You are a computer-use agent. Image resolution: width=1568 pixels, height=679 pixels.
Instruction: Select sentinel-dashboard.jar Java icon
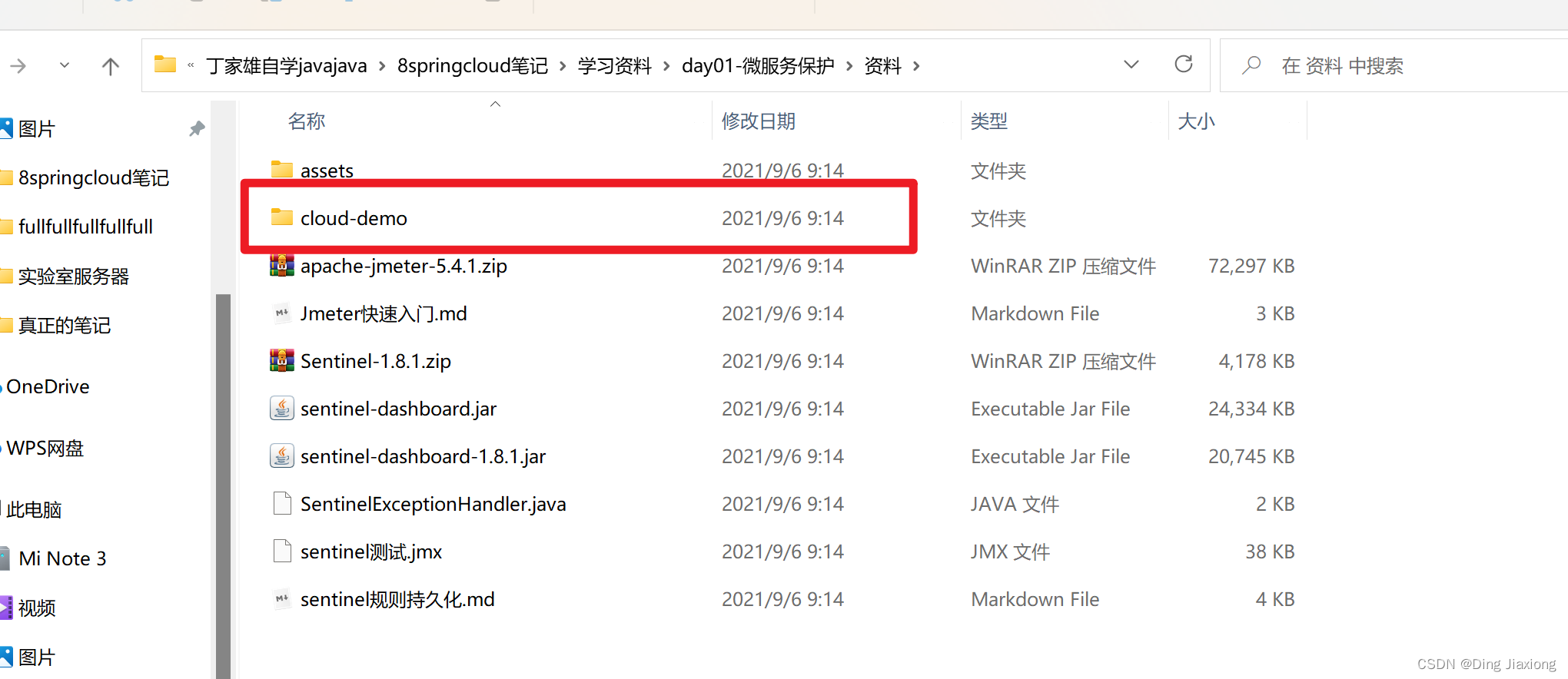coord(282,409)
